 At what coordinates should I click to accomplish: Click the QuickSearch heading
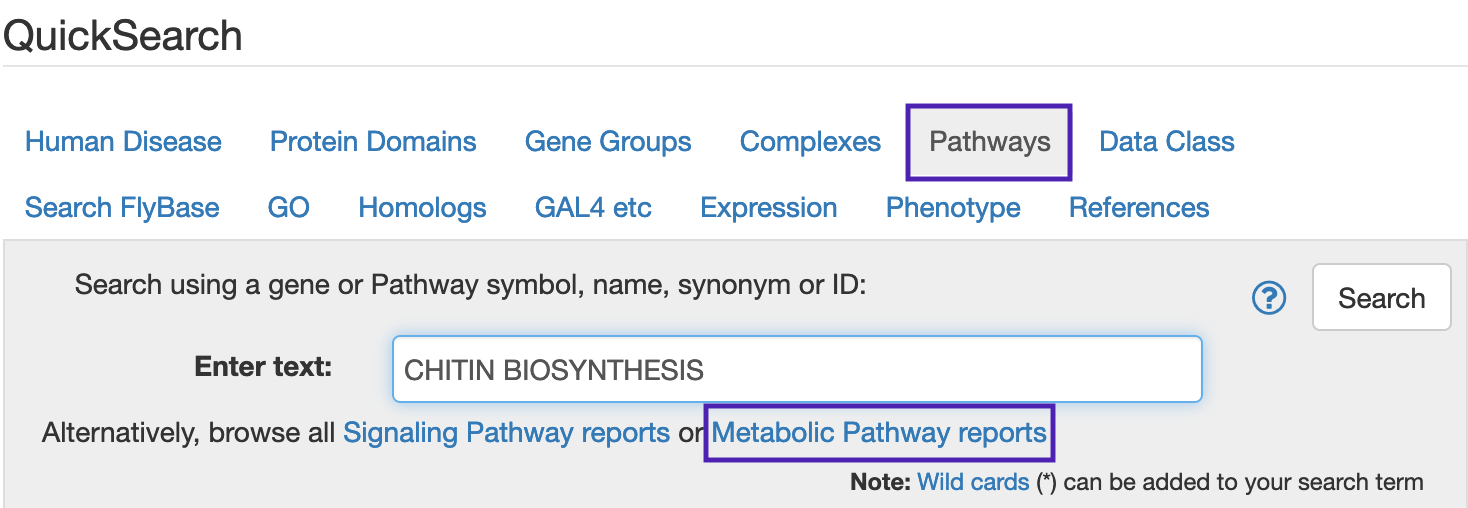123,36
